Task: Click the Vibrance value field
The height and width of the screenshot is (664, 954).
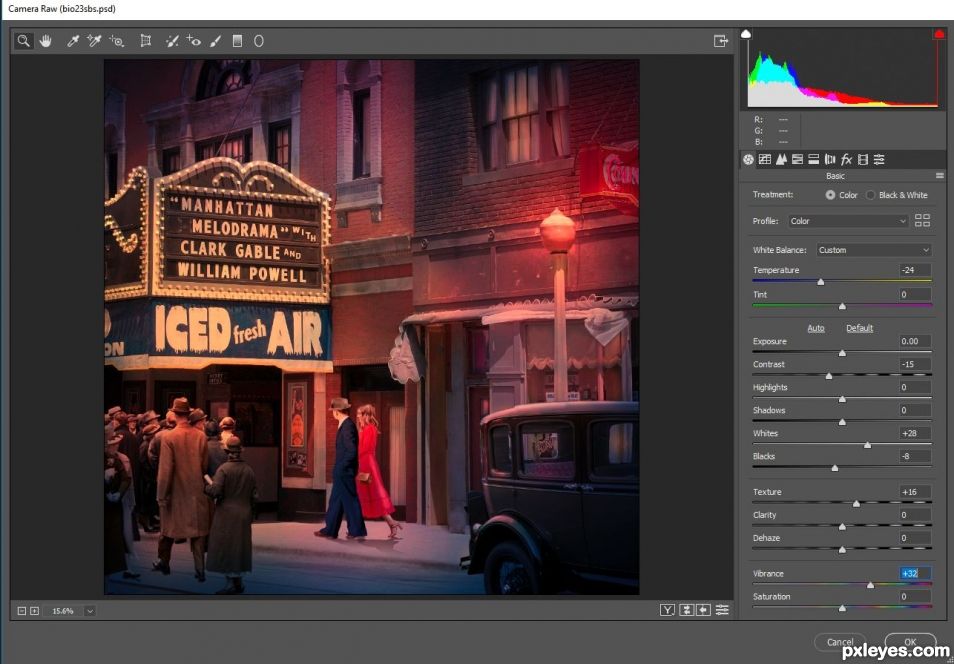Action: tap(915, 573)
